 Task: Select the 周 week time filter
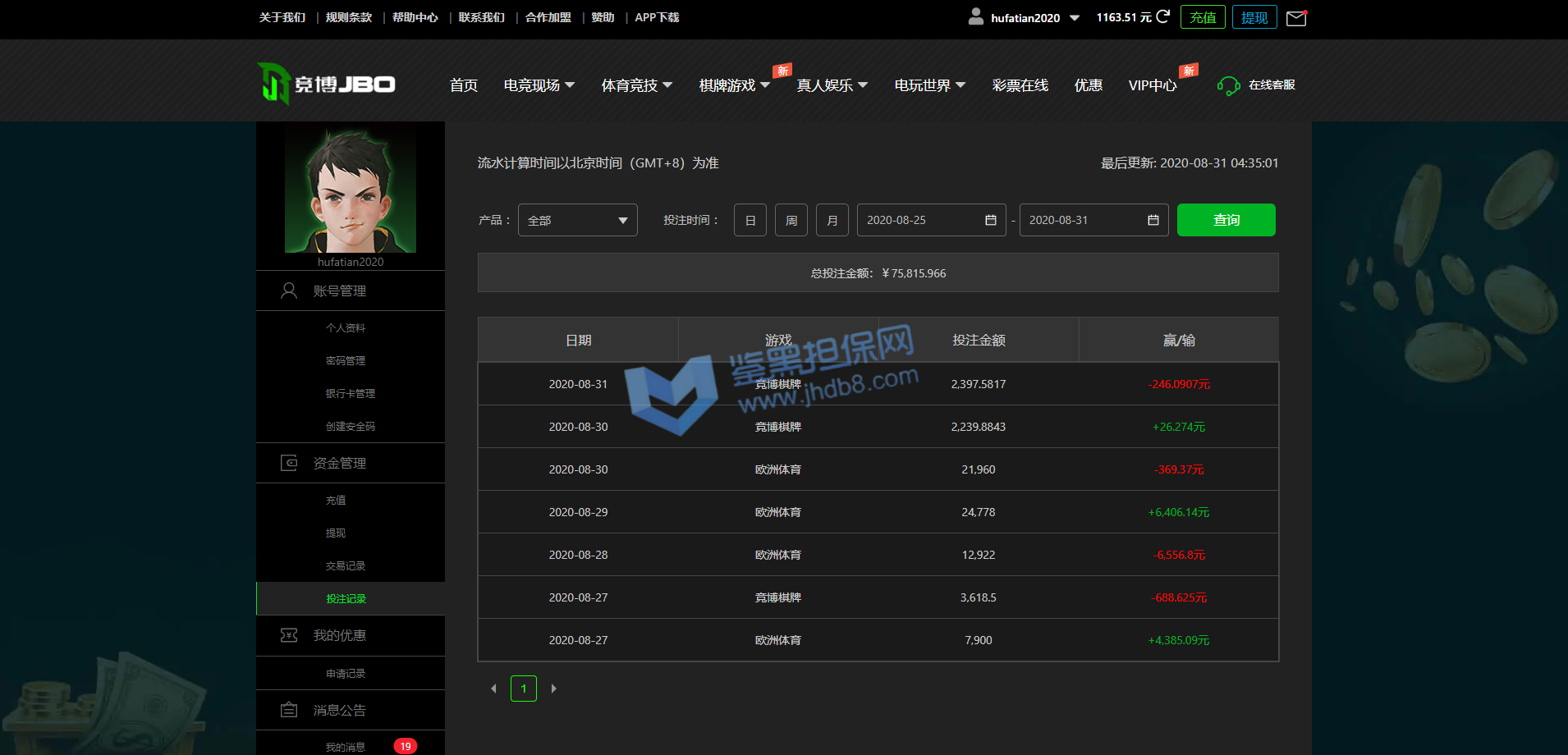[x=791, y=220]
